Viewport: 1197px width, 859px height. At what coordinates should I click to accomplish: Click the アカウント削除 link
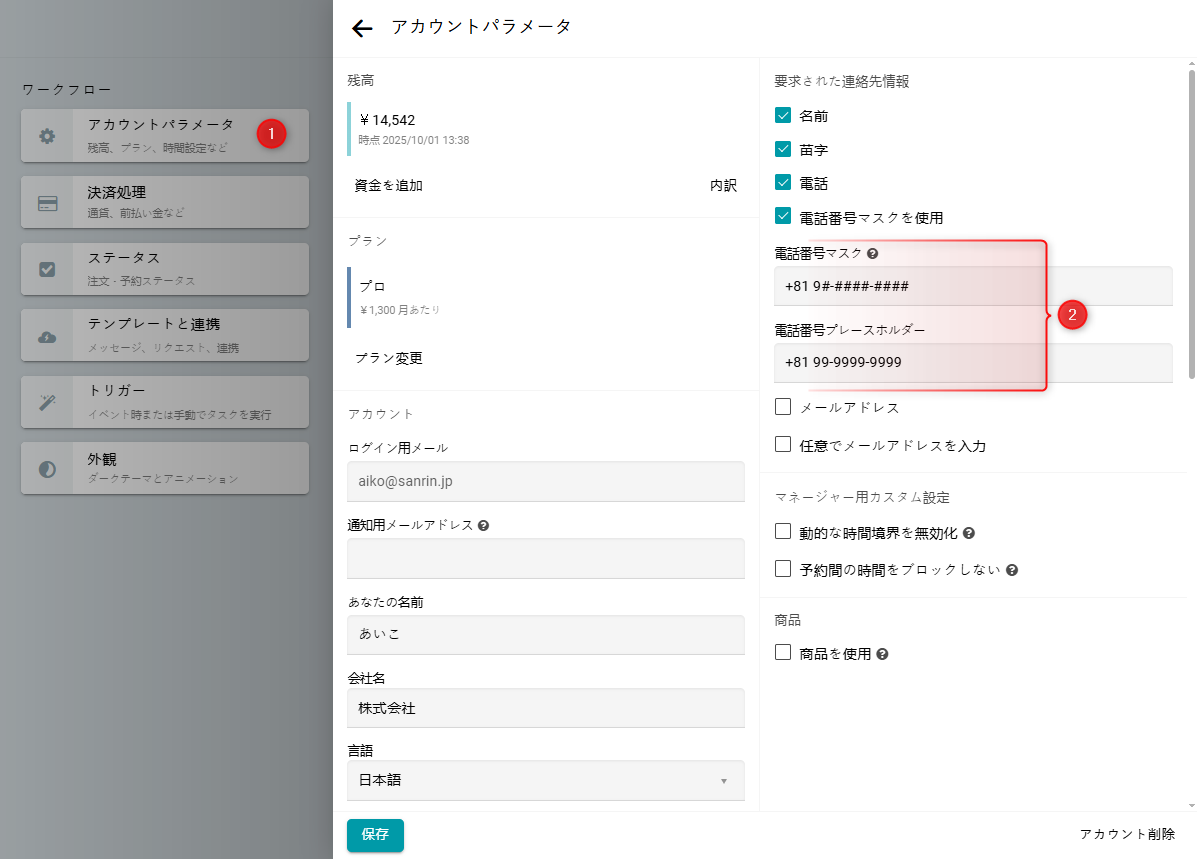click(1126, 834)
